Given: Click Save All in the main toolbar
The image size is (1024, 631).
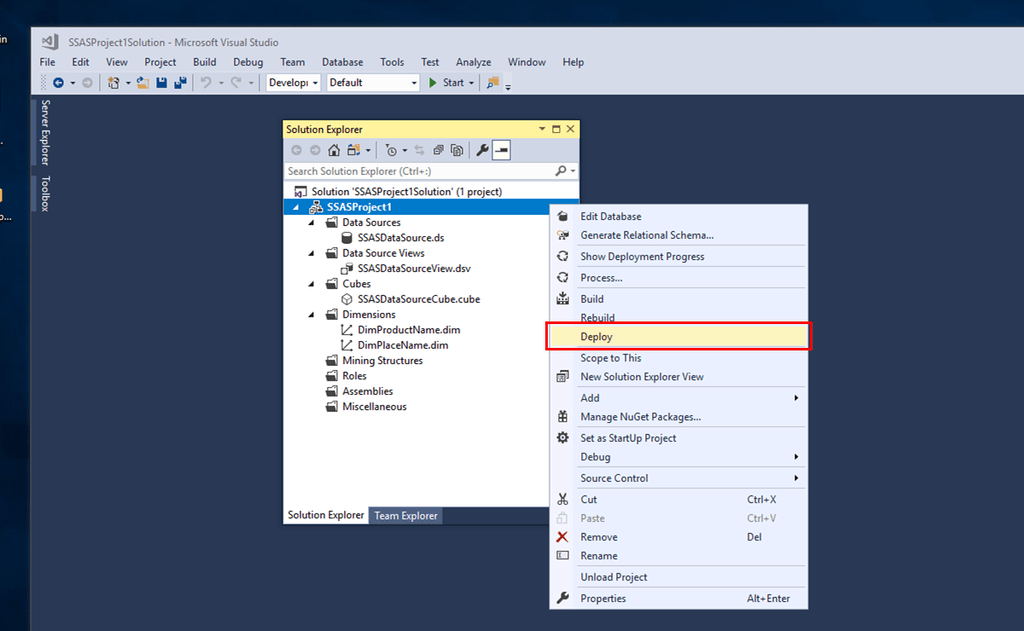Looking at the screenshot, I should 180,83.
